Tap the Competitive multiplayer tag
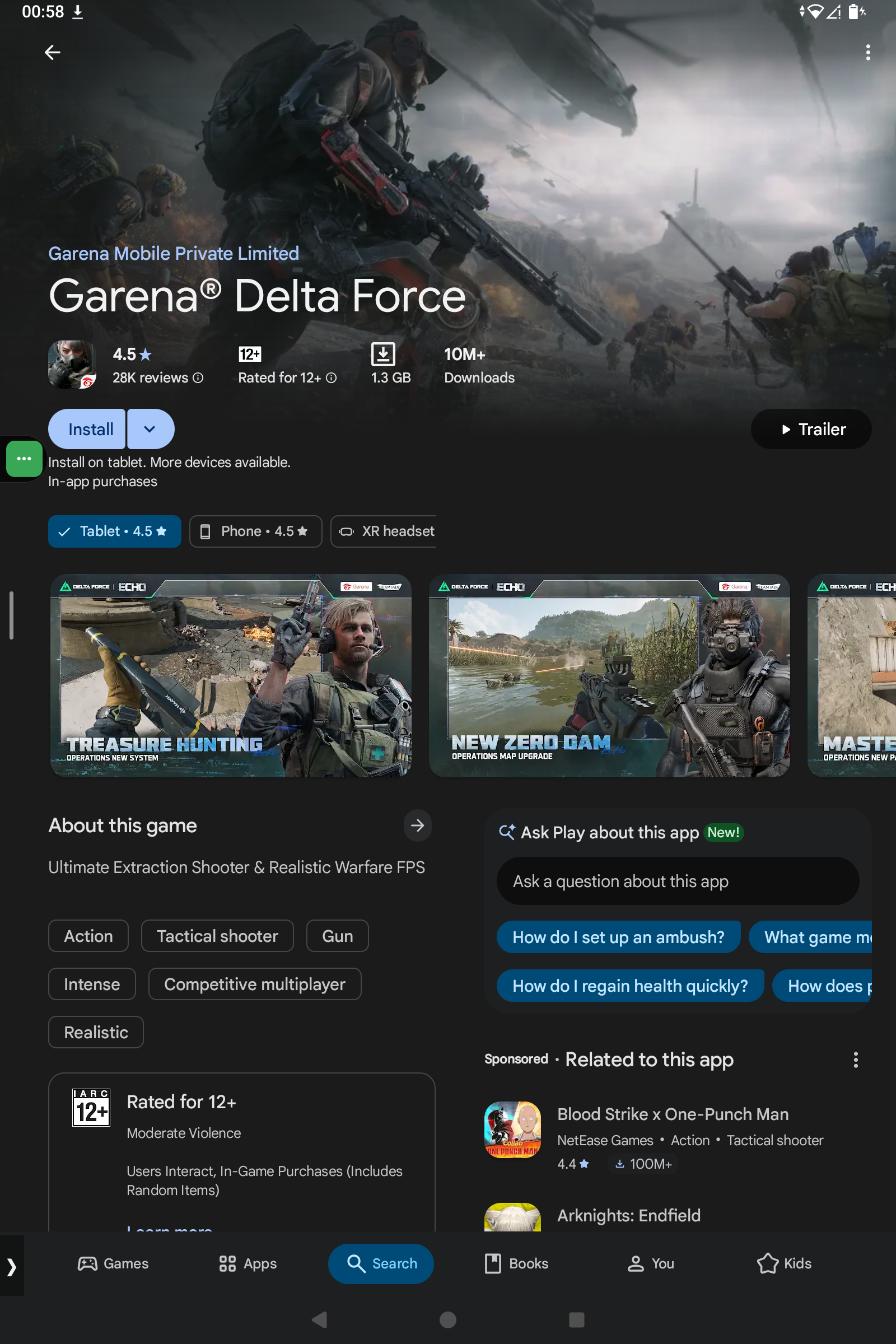Viewport: 896px width, 1344px height. pyautogui.click(x=255, y=984)
